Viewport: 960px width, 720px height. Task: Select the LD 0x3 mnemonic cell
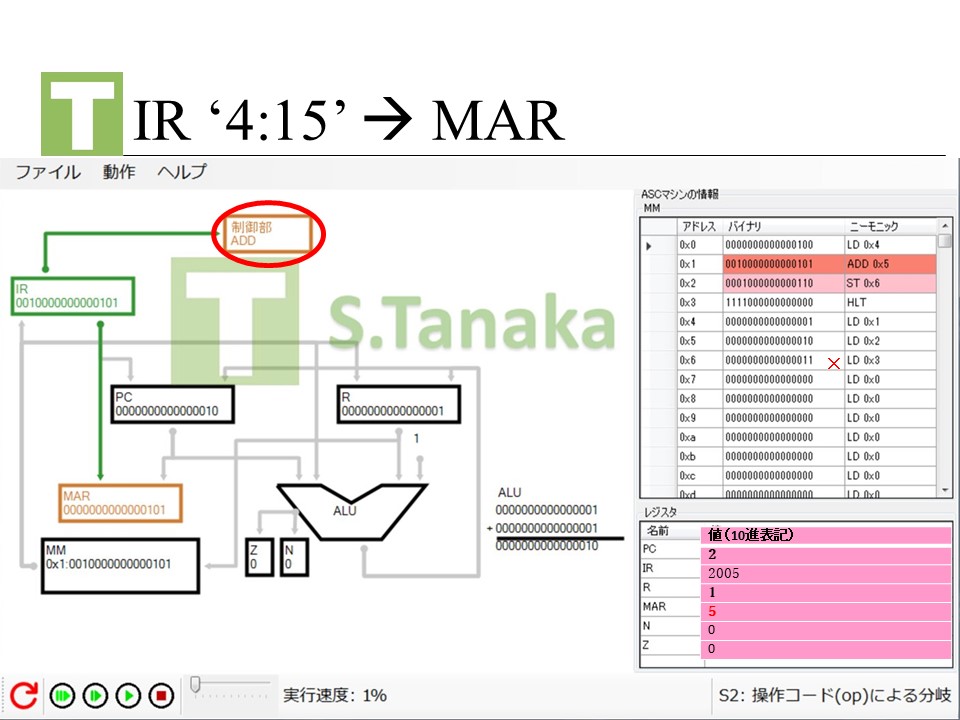click(x=890, y=360)
